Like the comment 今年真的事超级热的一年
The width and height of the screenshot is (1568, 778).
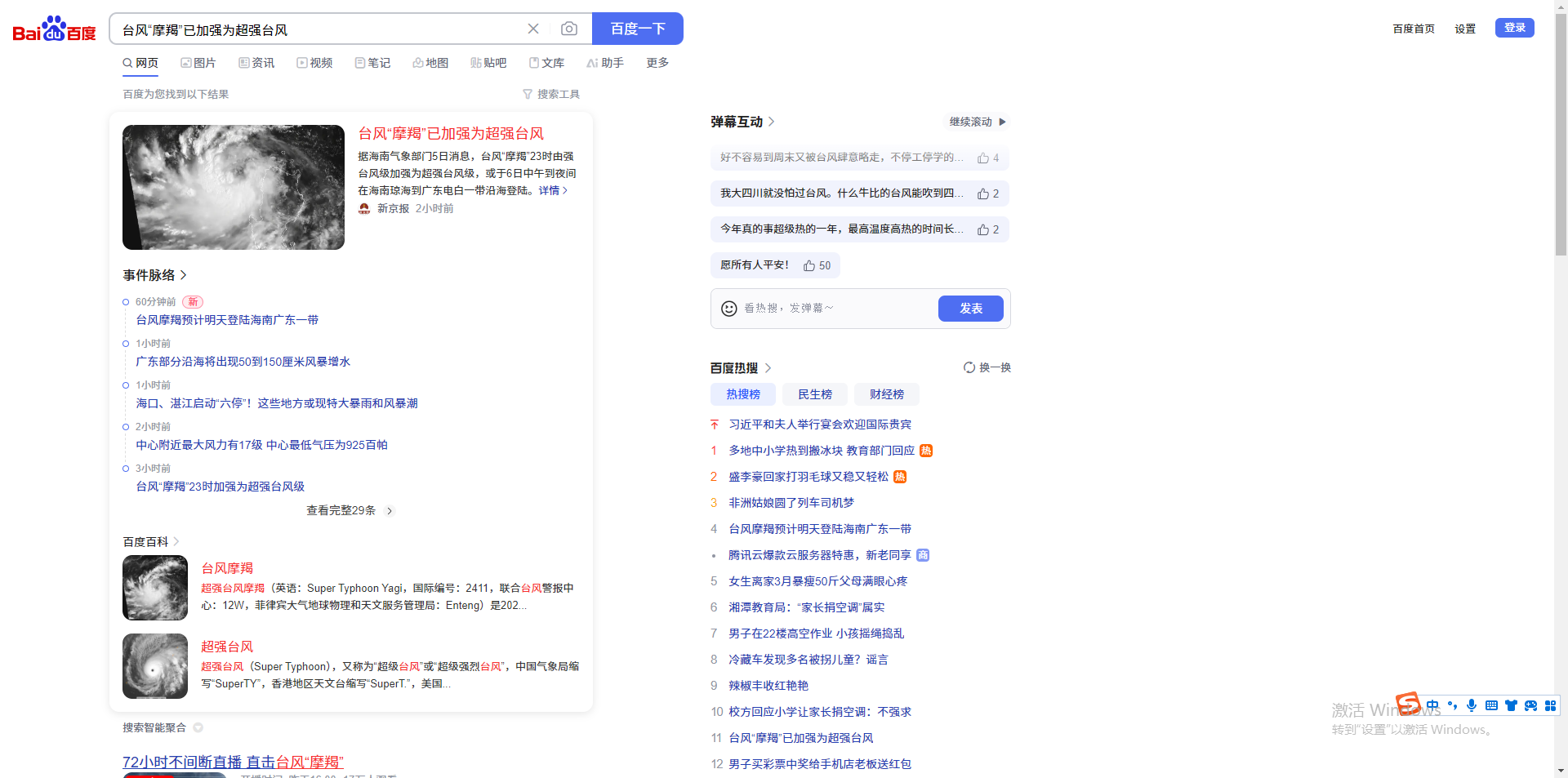click(x=983, y=230)
